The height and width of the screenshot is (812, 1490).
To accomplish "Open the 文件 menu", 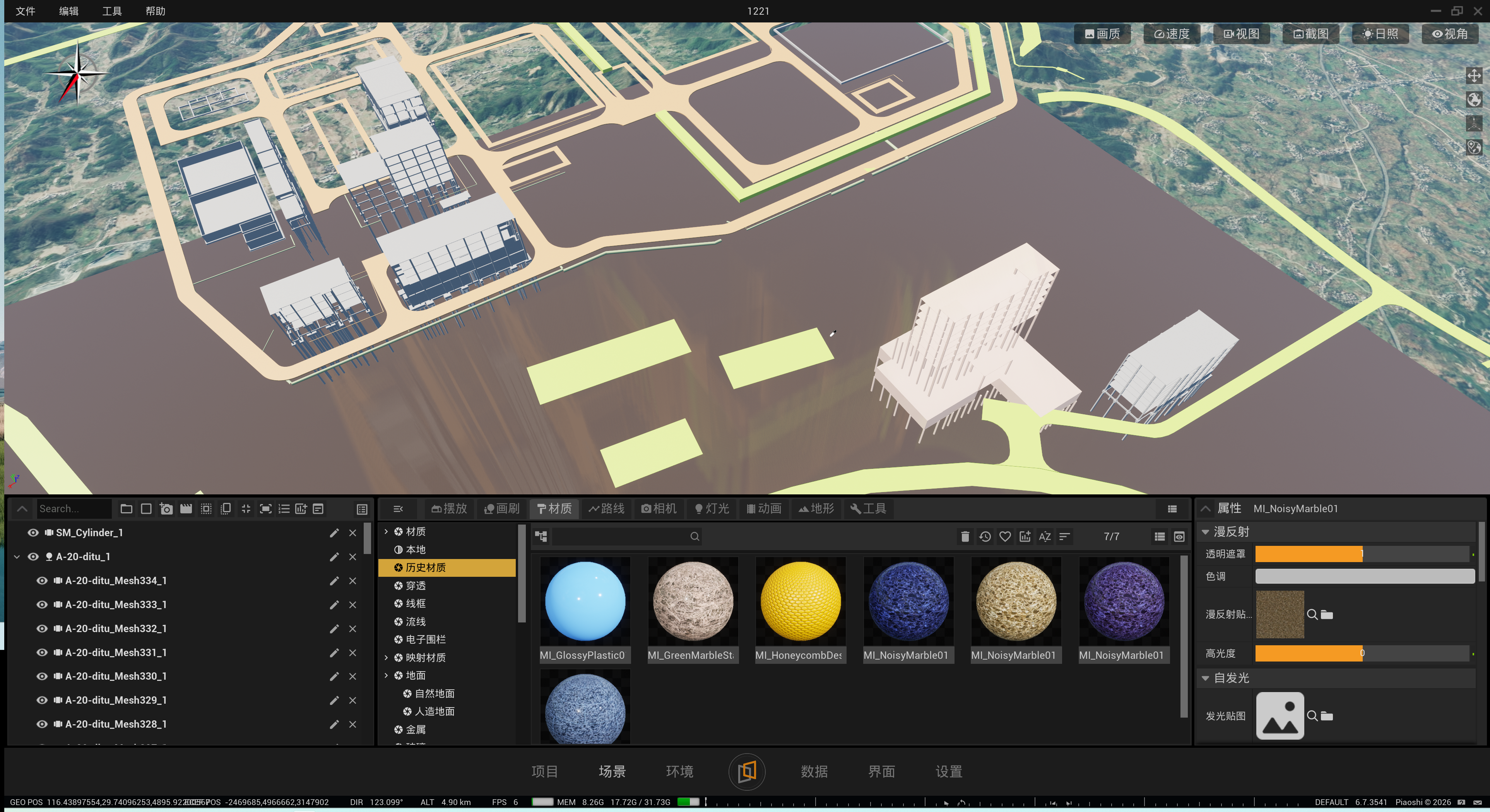I will coord(26,11).
